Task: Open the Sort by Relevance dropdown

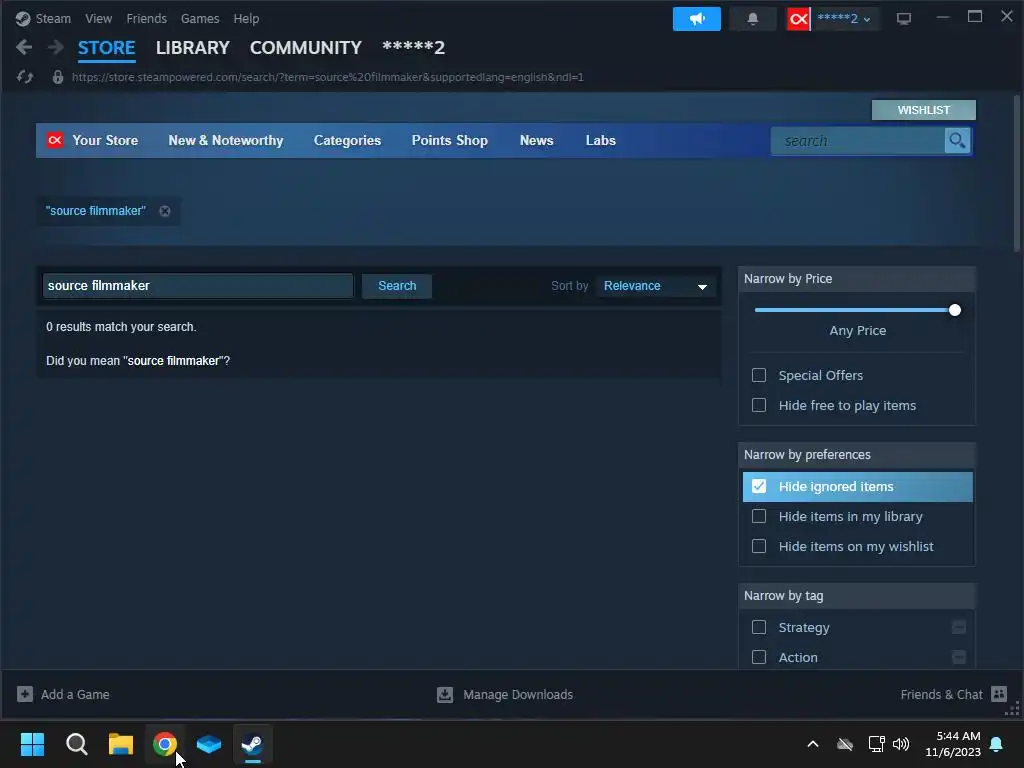Action: click(656, 286)
